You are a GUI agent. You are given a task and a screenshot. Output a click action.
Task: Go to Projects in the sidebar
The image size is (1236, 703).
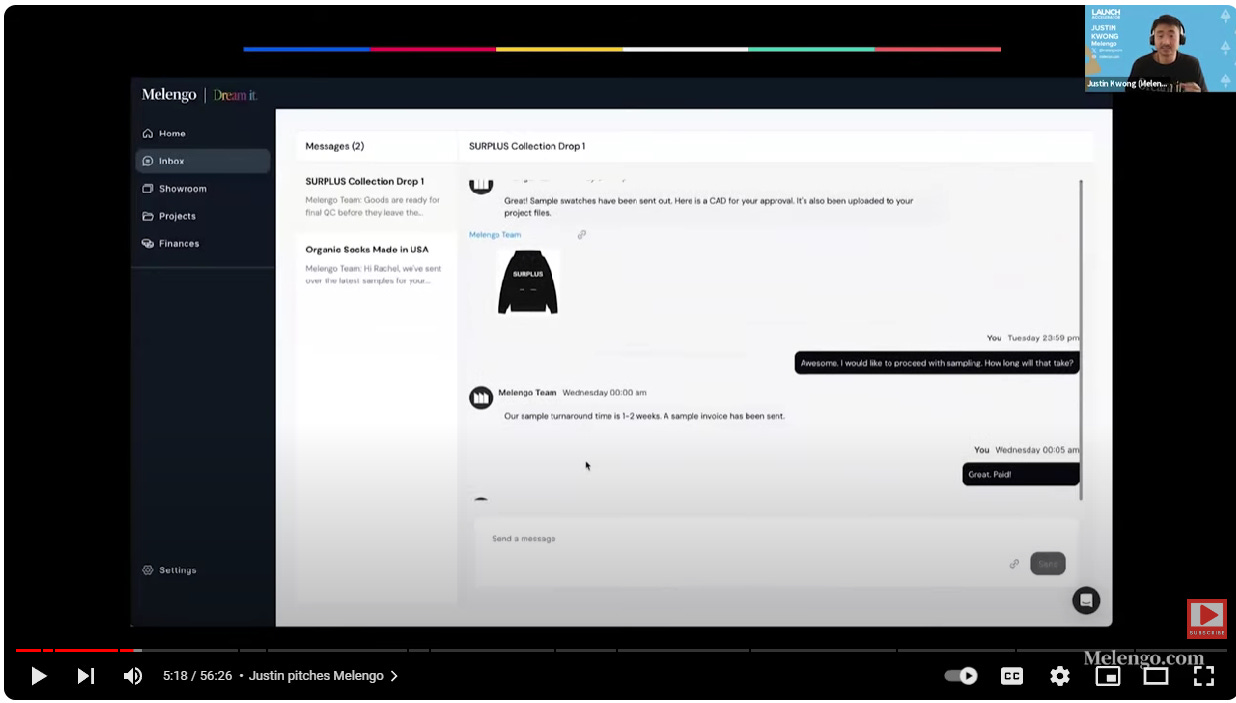click(202, 216)
